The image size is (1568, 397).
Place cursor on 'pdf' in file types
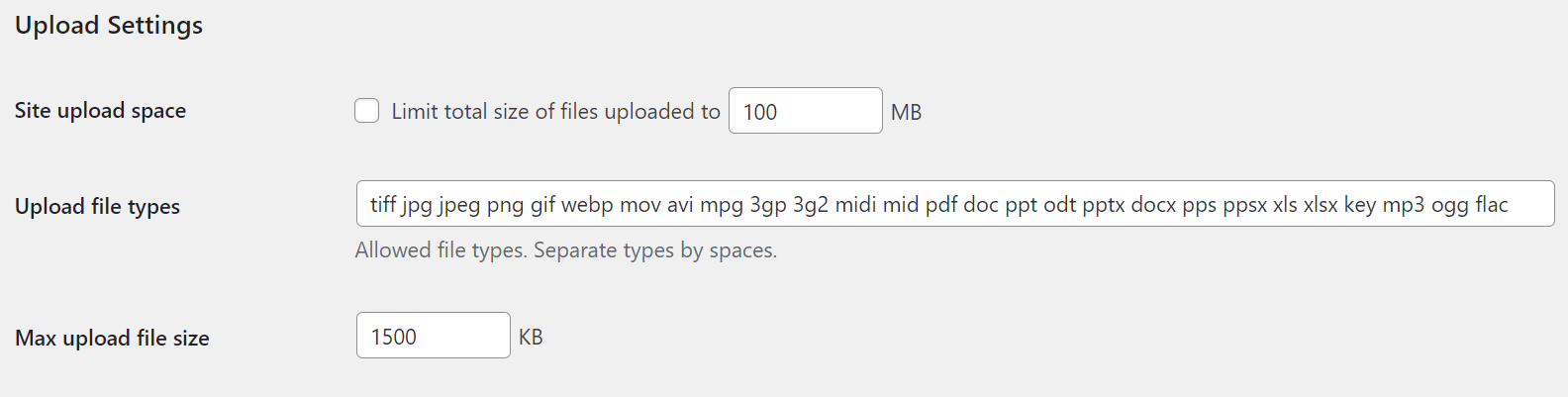(941, 204)
